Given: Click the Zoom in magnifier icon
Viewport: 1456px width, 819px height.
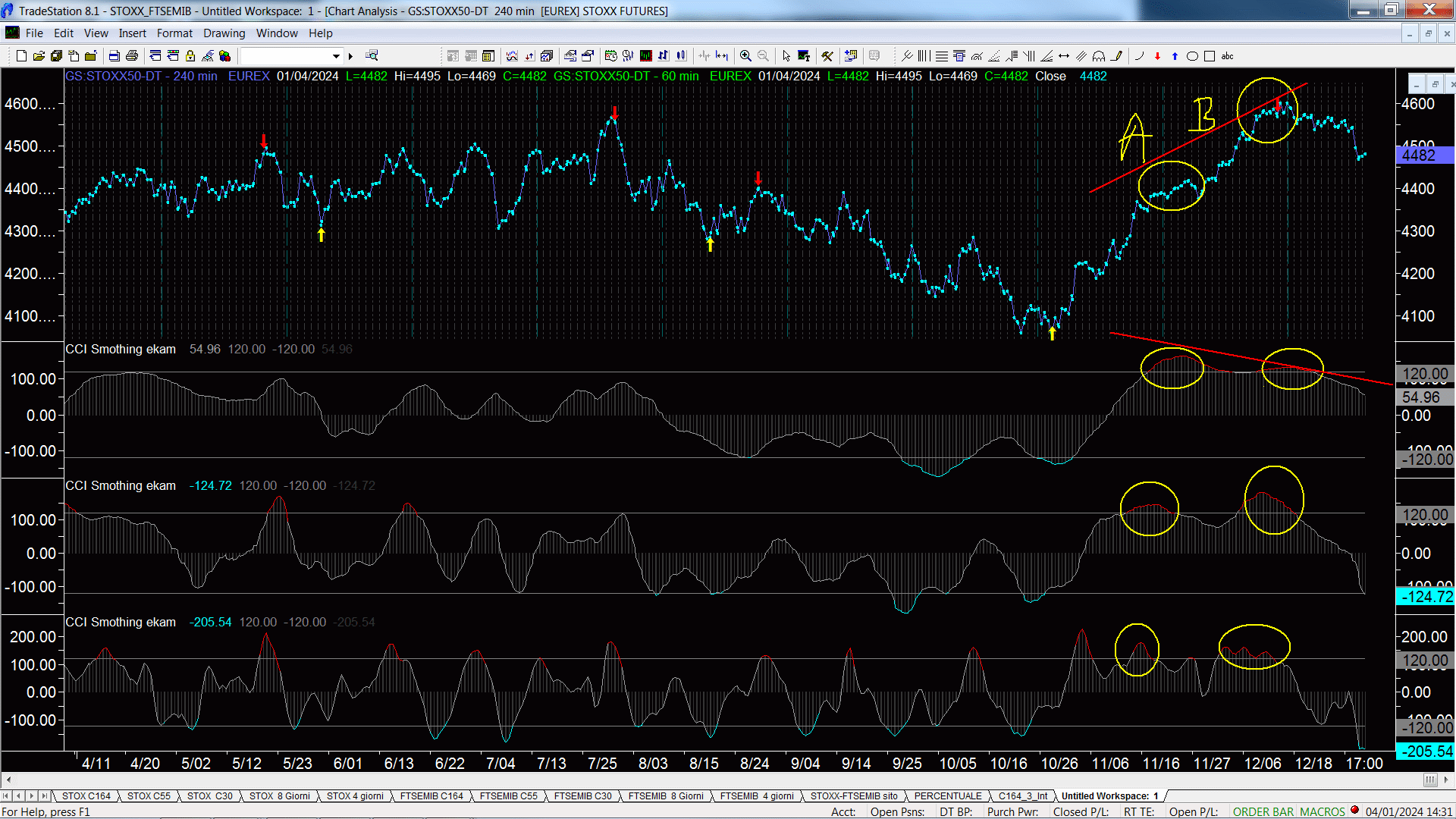Looking at the screenshot, I should coord(745,55).
